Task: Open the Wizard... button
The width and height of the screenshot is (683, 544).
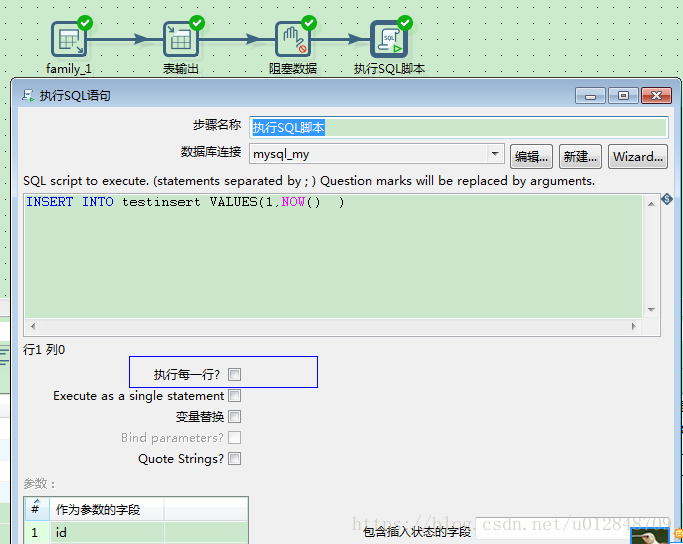Action: 638,156
